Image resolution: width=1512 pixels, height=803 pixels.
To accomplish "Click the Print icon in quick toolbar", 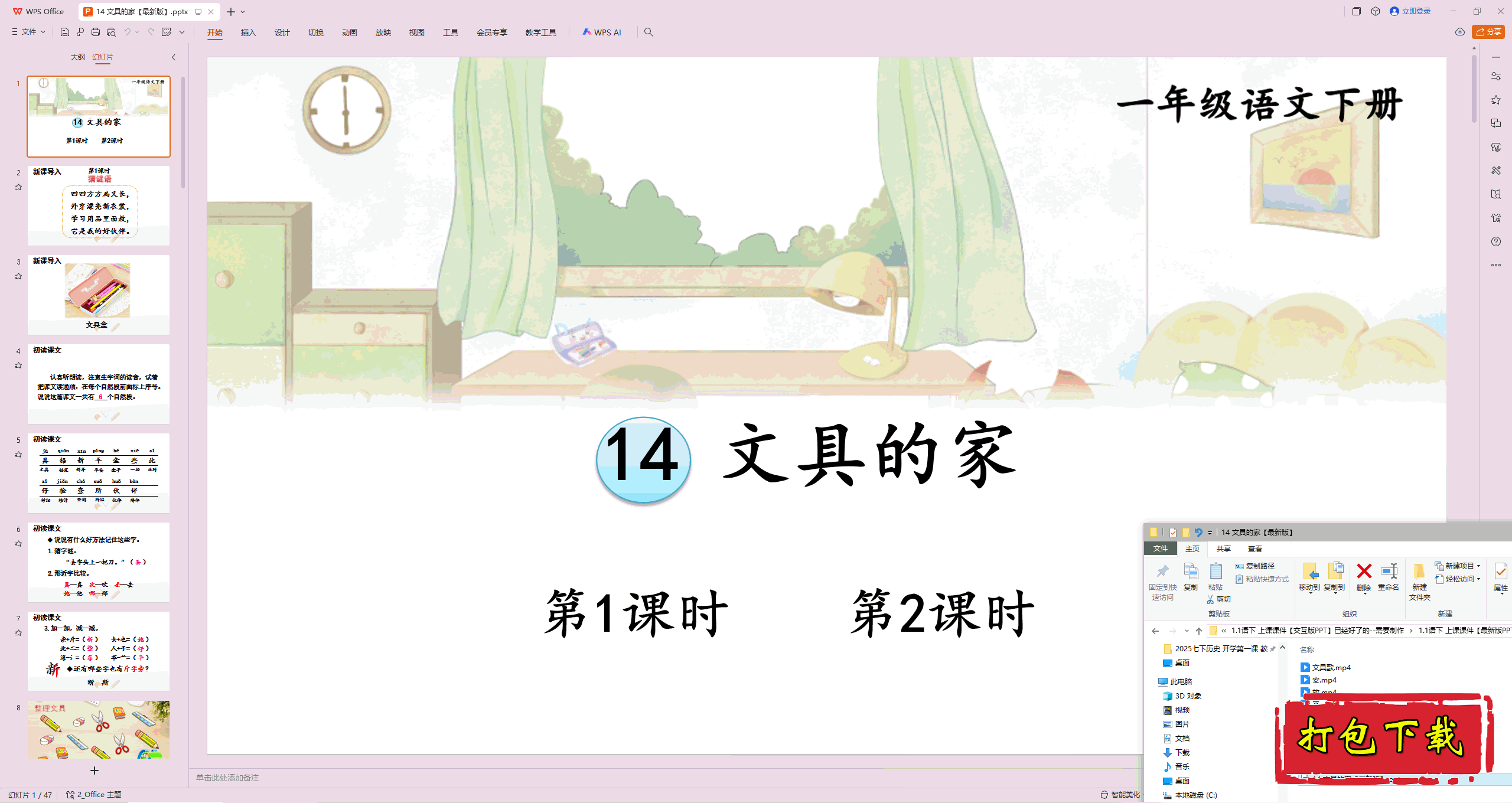I will [x=96, y=32].
